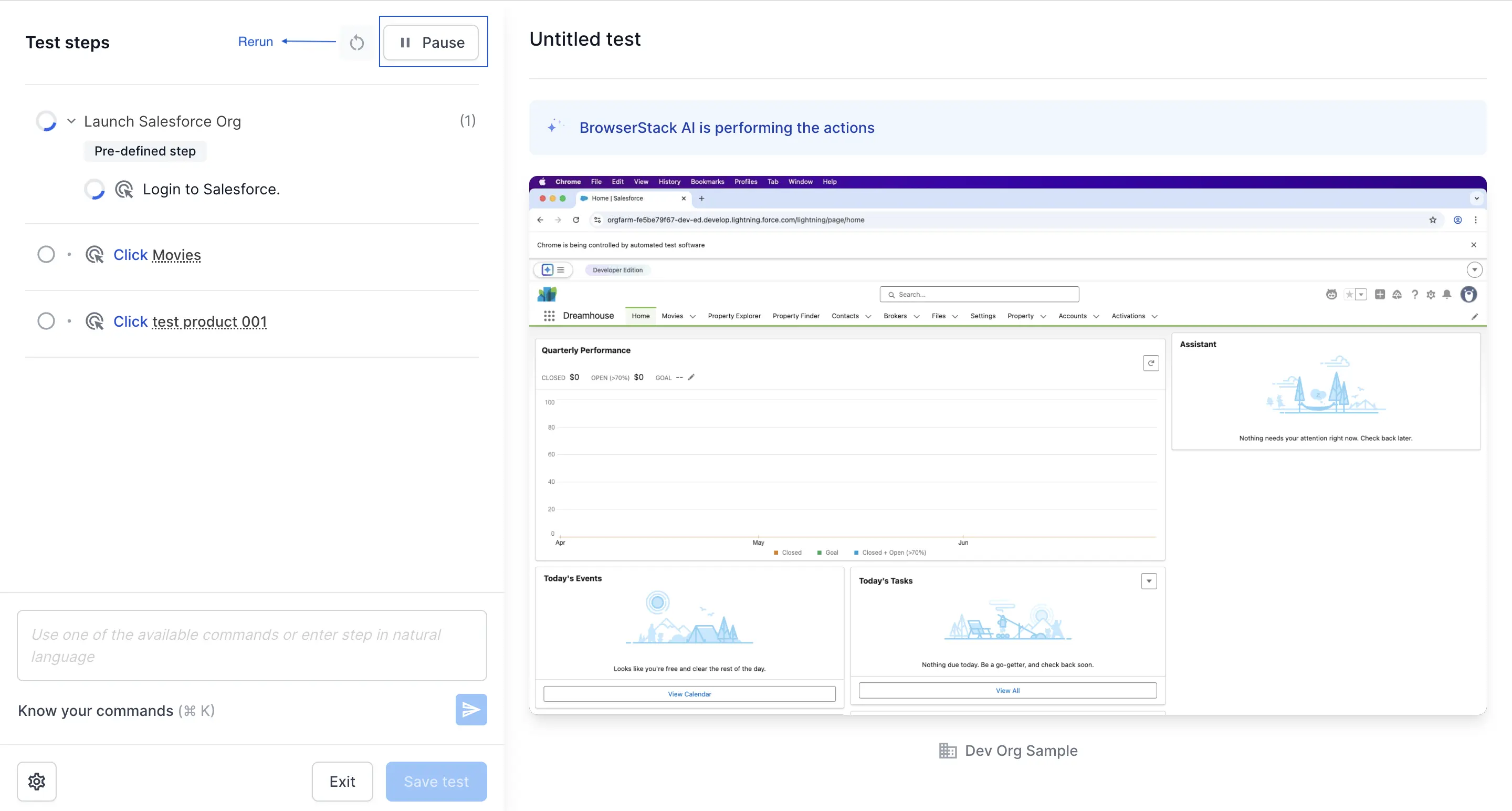Screen dimensions: 1512x811
Task: Open the Bookmarks menu in Chrome
Action: pos(707,181)
